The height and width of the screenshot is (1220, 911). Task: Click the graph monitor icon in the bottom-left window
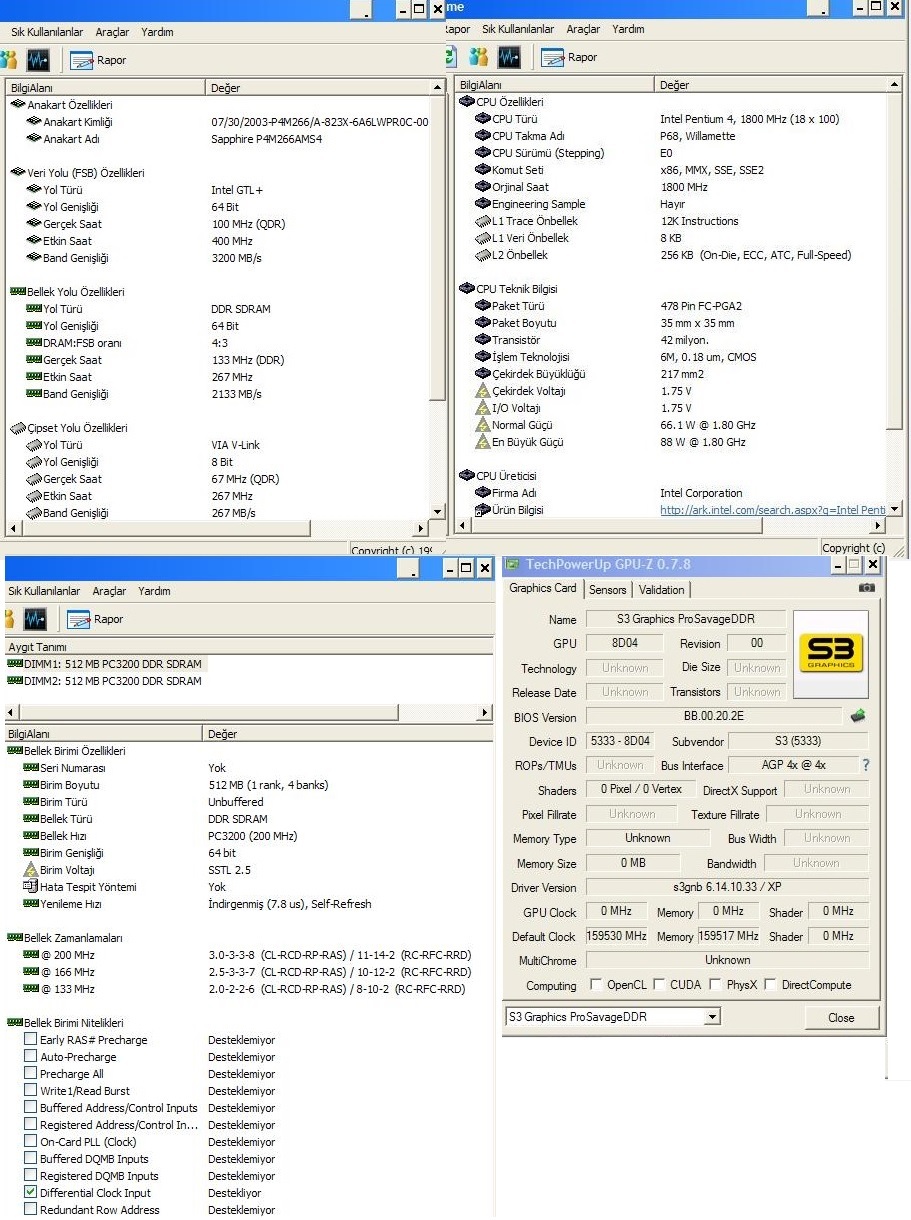pyautogui.click(x=35, y=619)
